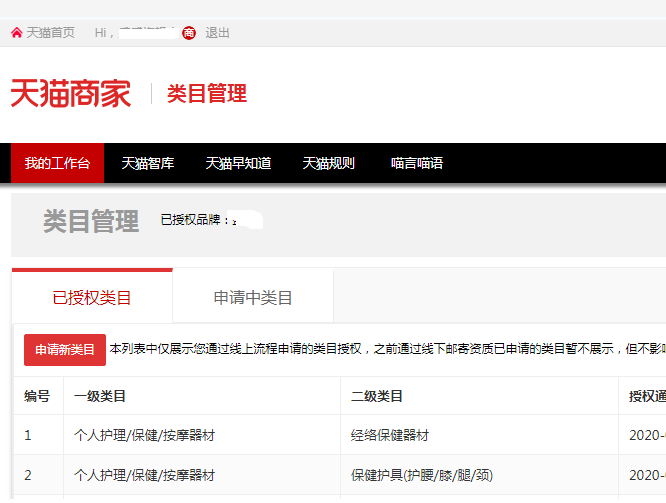The height and width of the screenshot is (503, 666).
Task: Click the 已授权品牌 label
Action: (195, 220)
